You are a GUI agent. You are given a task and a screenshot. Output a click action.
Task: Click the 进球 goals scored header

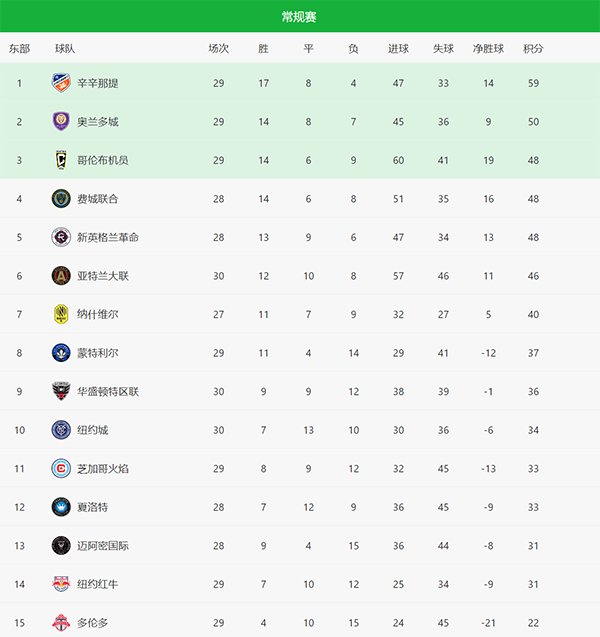398,48
